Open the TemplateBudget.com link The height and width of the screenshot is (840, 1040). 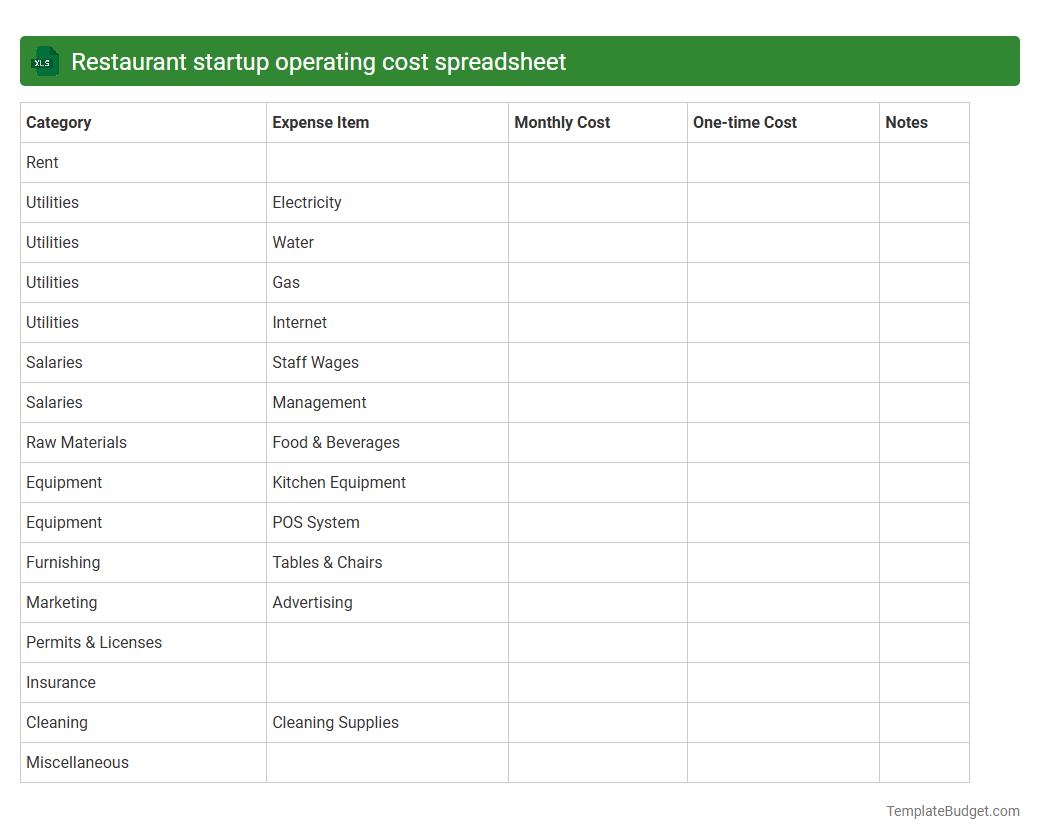pyautogui.click(x=952, y=810)
